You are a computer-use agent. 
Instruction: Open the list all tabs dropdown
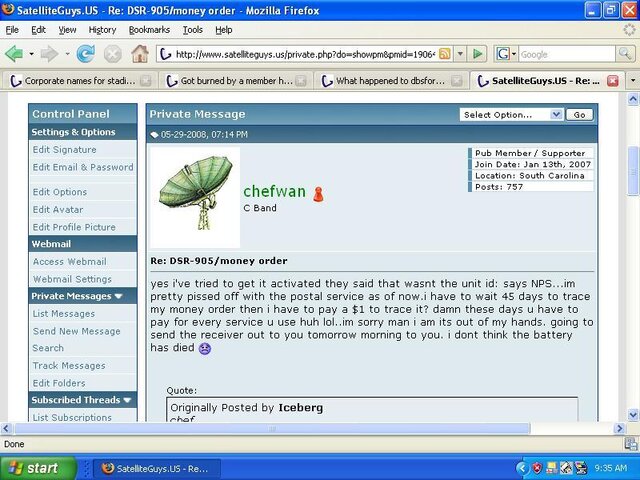633,80
